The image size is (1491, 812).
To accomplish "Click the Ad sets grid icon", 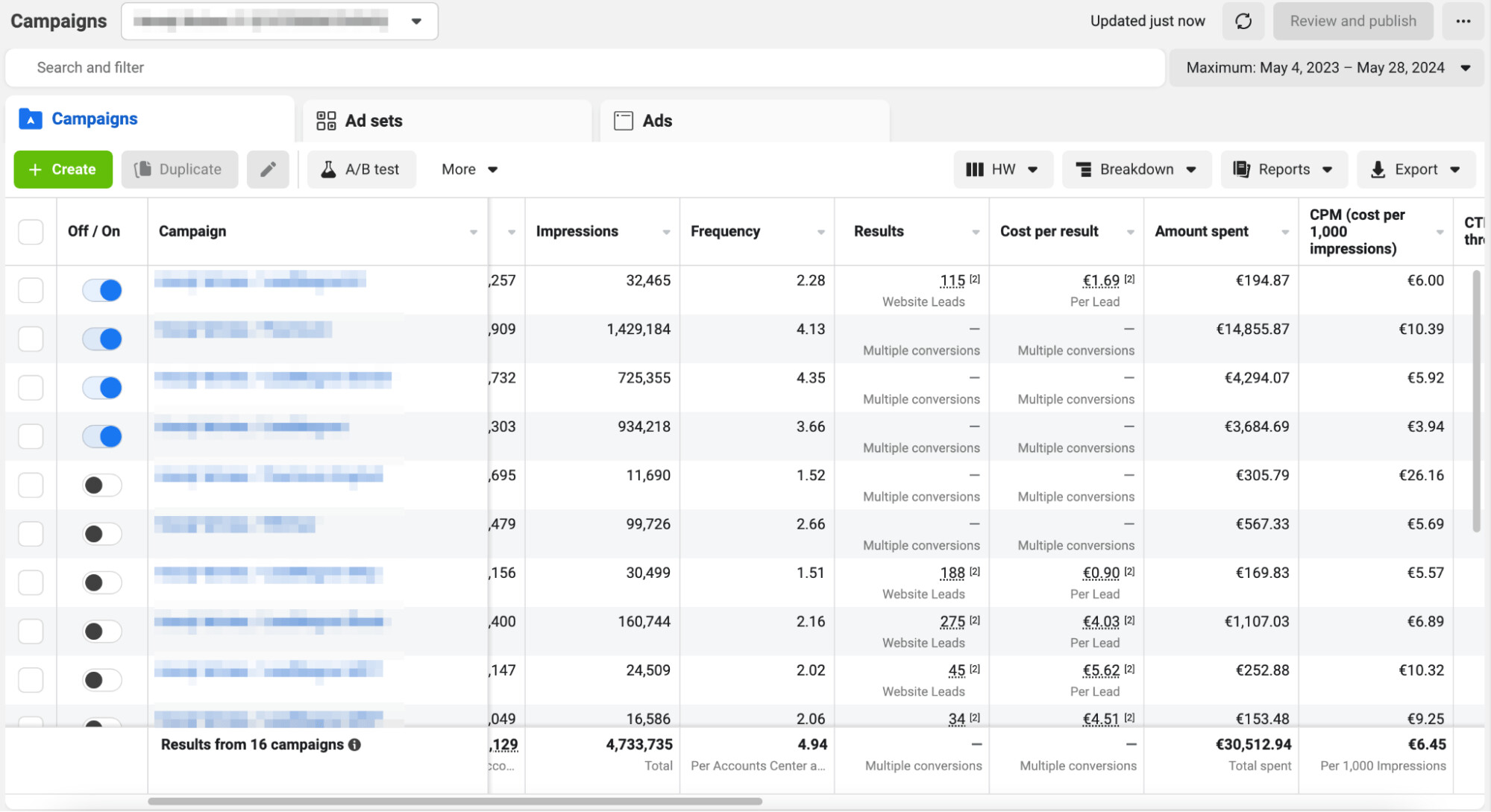I will [x=326, y=121].
